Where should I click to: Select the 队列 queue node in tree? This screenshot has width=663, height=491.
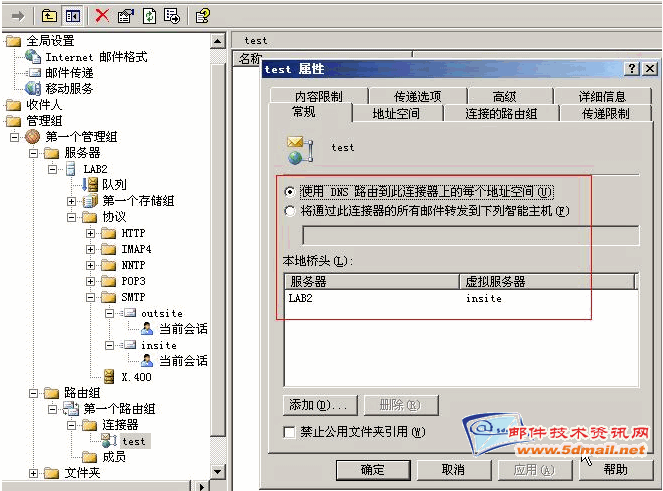click(x=114, y=185)
